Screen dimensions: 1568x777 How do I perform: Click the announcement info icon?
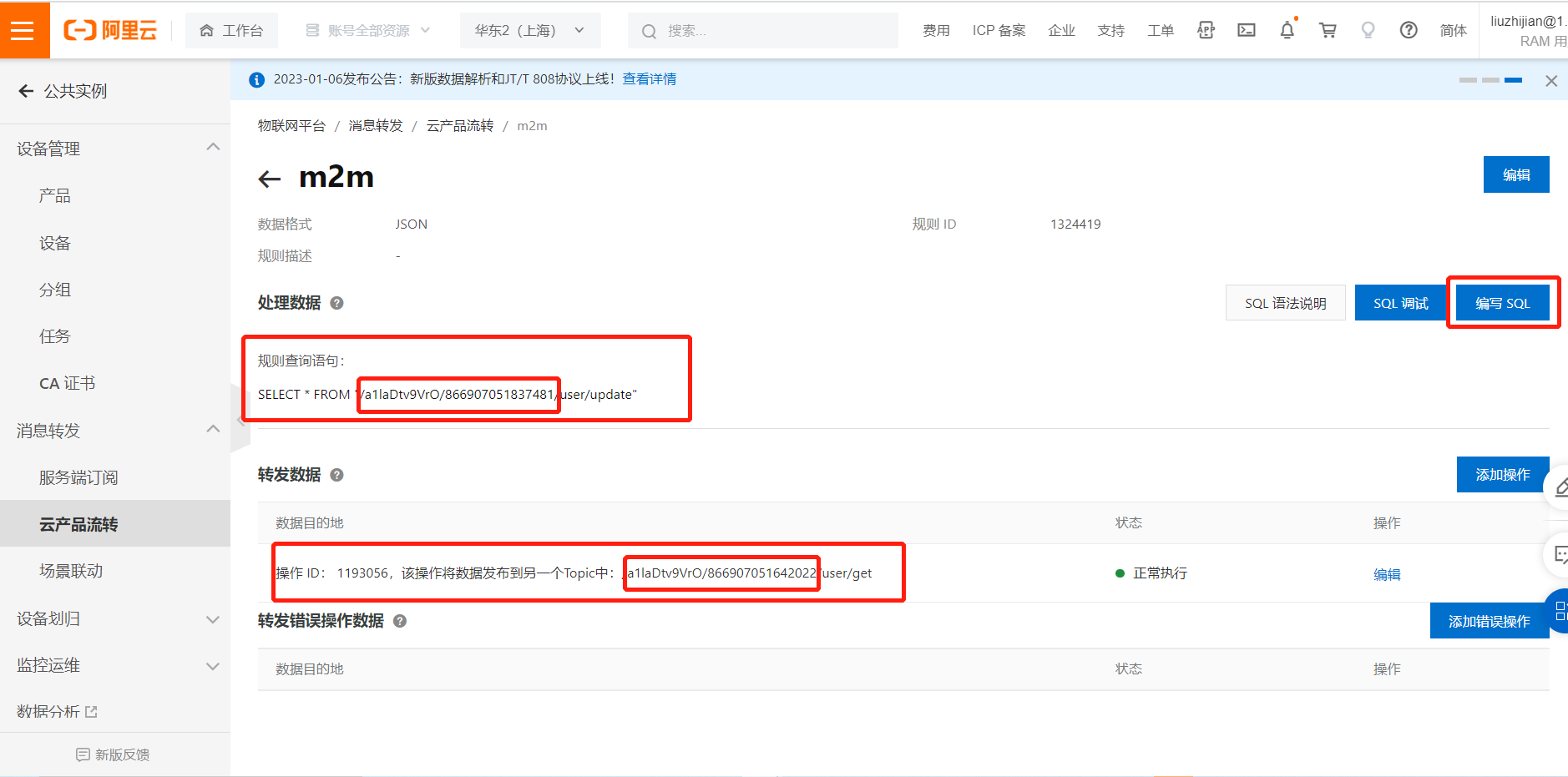tap(257, 79)
